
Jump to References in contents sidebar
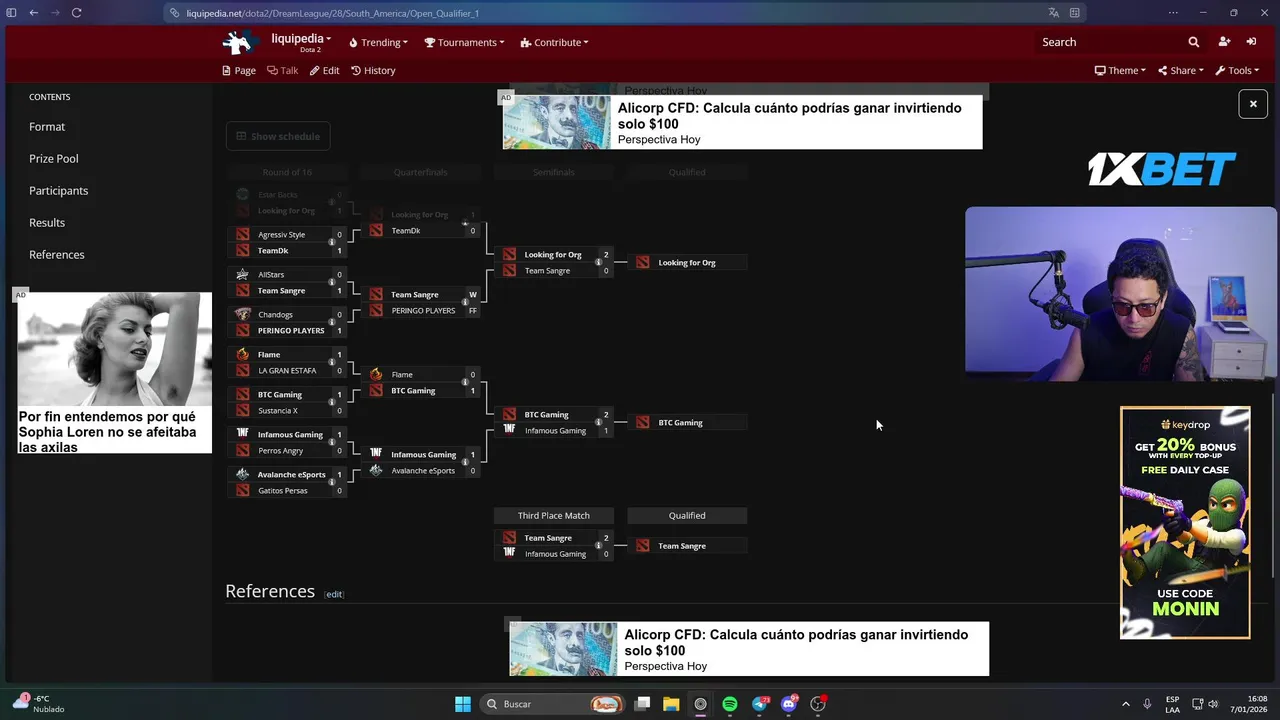click(57, 255)
